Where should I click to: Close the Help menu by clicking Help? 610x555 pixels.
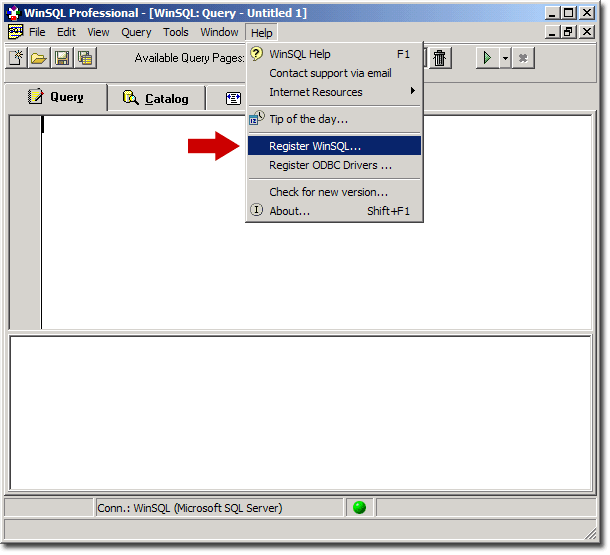pyautogui.click(x=262, y=33)
